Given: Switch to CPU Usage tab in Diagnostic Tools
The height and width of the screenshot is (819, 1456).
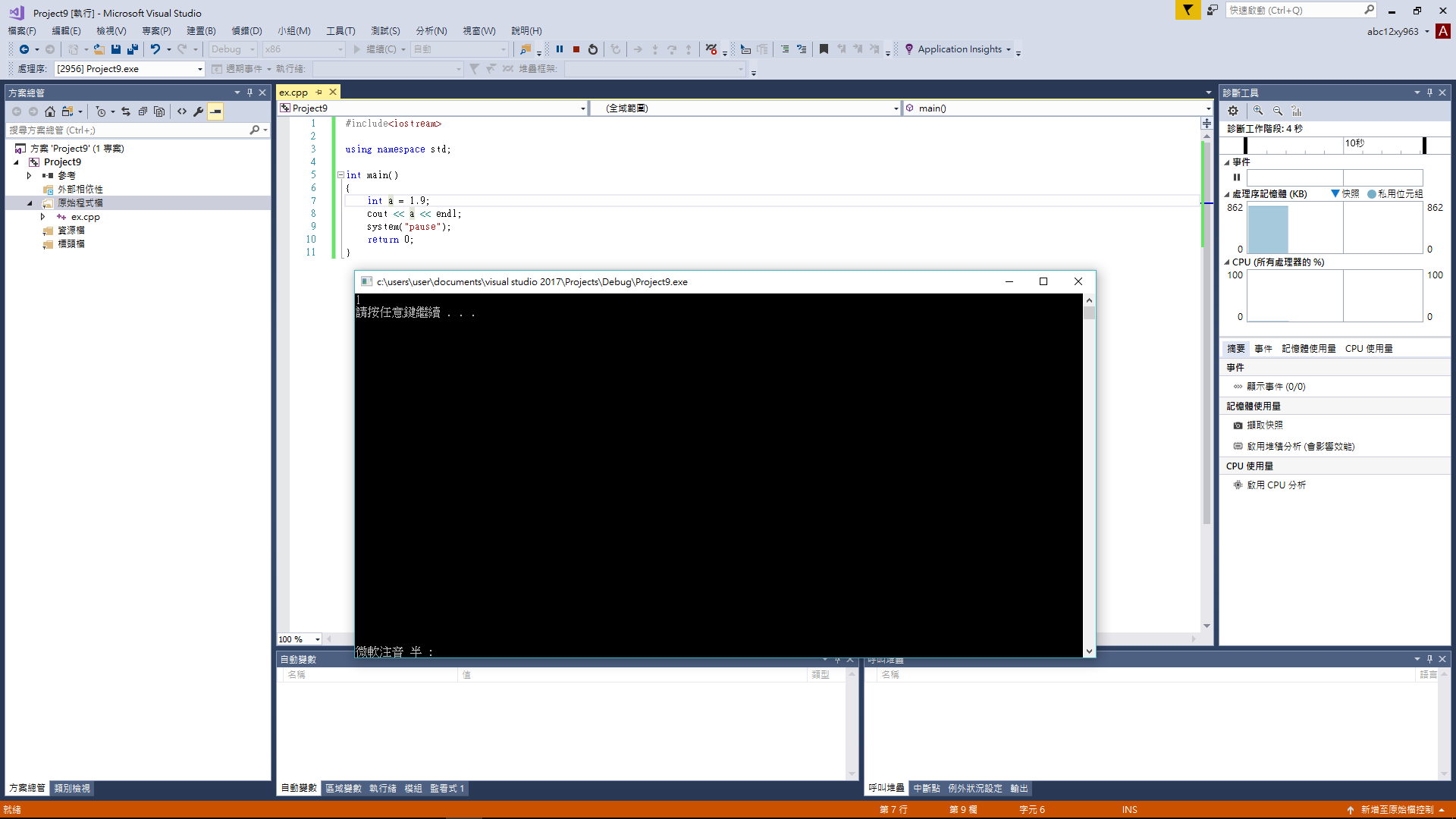Looking at the screenshot, I should pyautogui.click(x=1369, y=349).
